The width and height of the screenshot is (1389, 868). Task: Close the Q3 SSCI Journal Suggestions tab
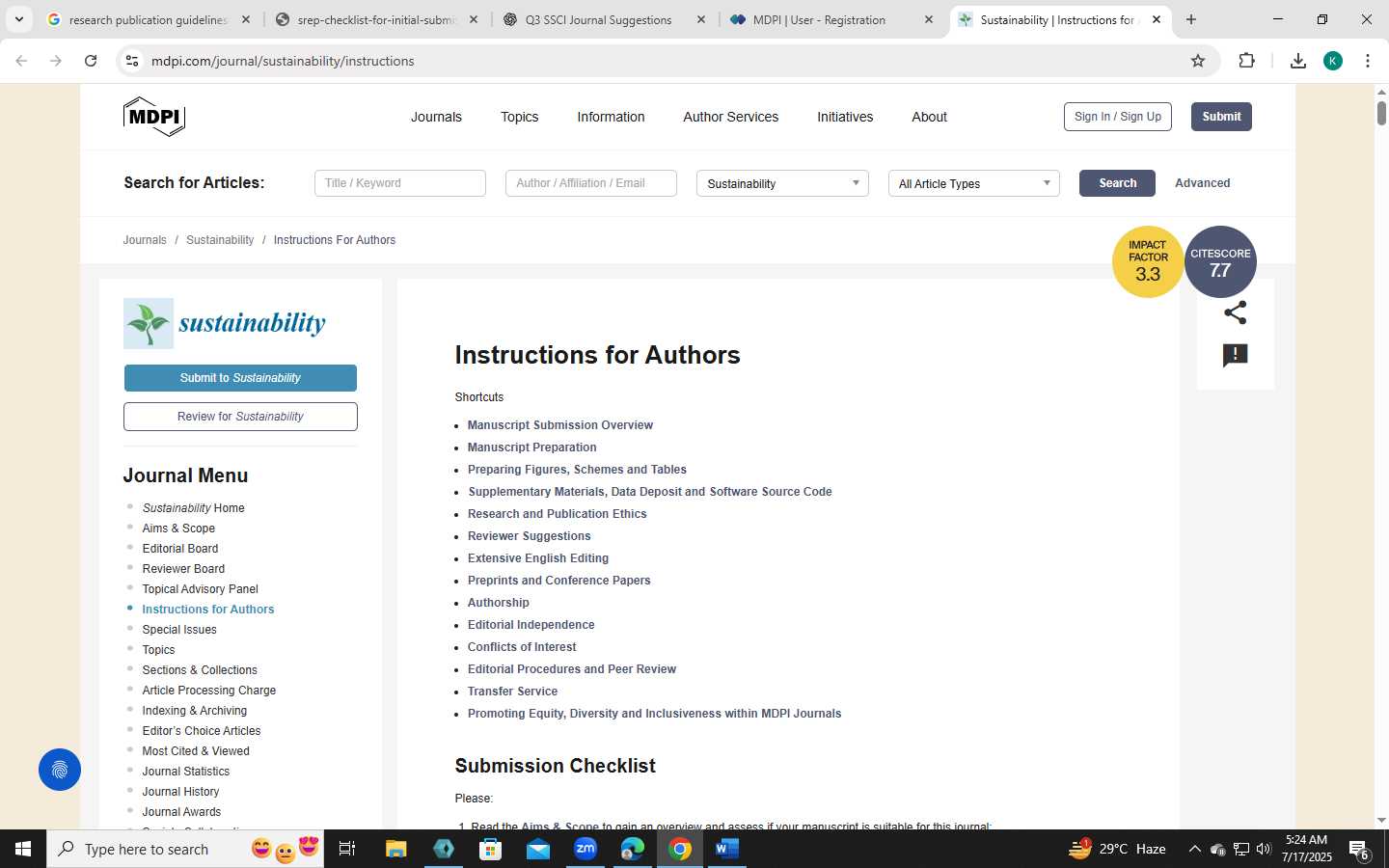tap(701, 19)
